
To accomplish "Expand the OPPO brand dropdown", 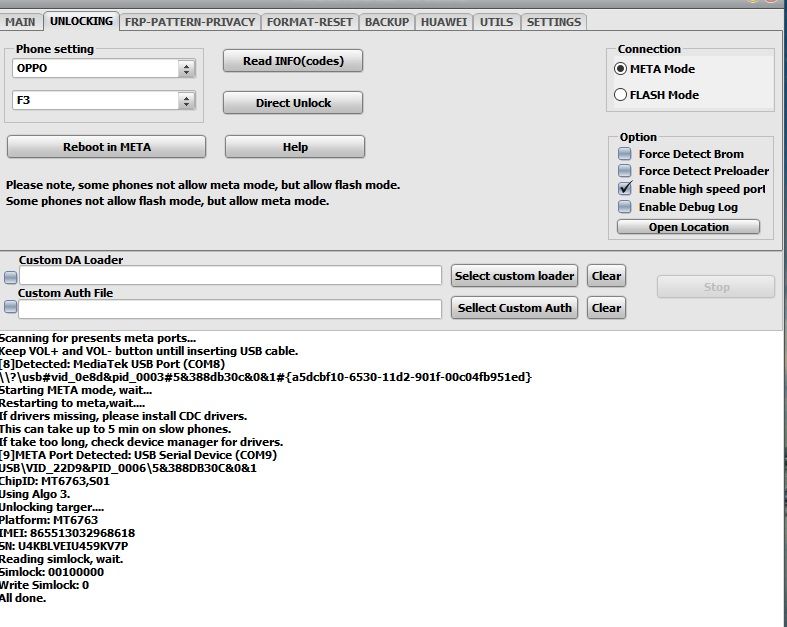I will 186,69.
